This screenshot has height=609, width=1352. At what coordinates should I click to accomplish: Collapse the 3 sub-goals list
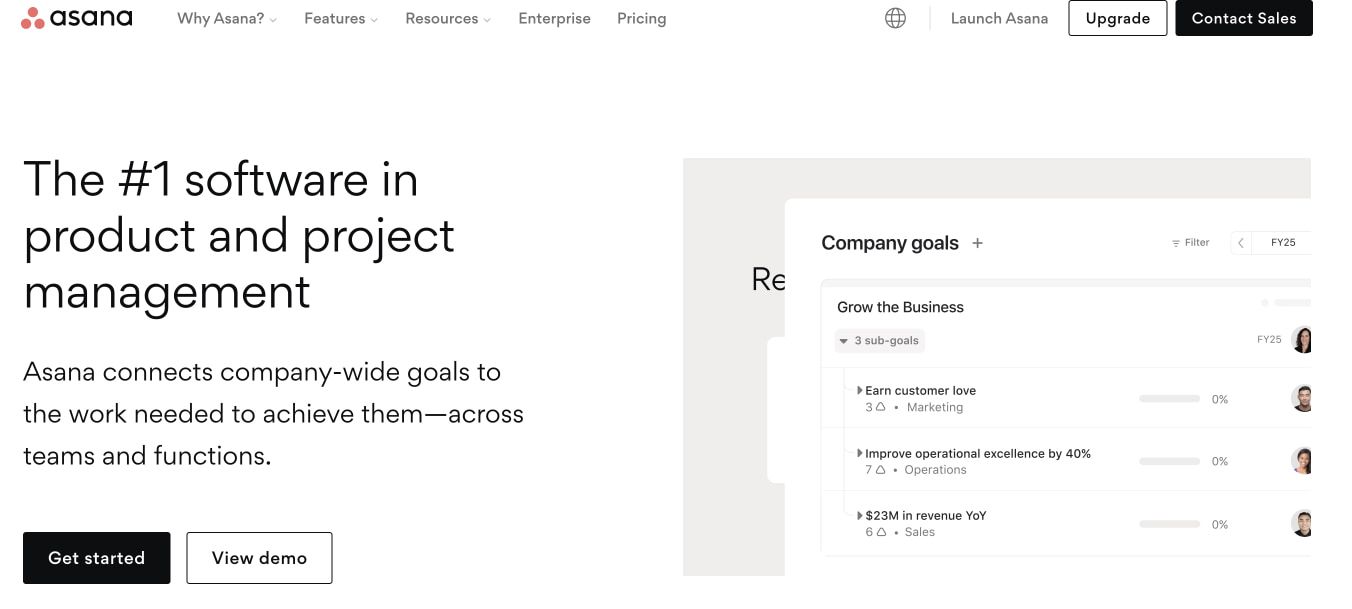pyautogui.click(x=844, y=341)
